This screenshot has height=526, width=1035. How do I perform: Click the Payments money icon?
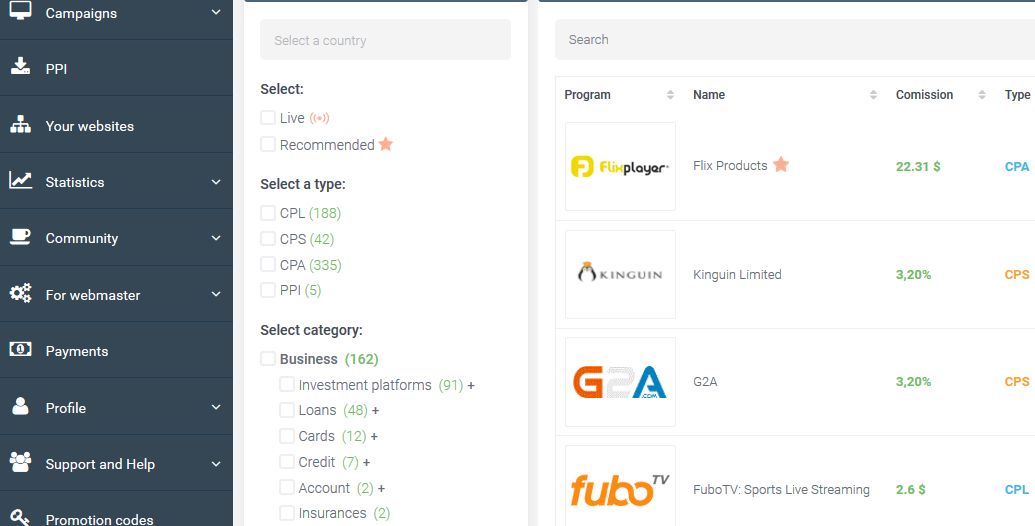[20, 350]
